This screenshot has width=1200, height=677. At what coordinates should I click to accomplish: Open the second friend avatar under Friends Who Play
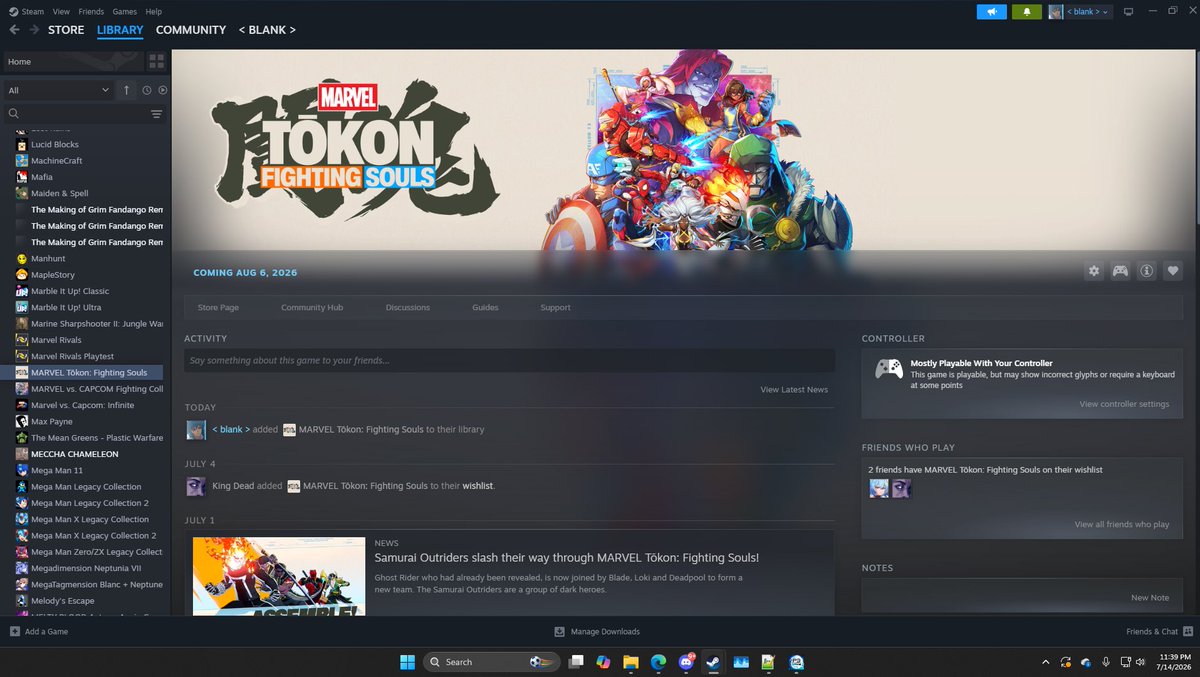(x=901, y=488)
